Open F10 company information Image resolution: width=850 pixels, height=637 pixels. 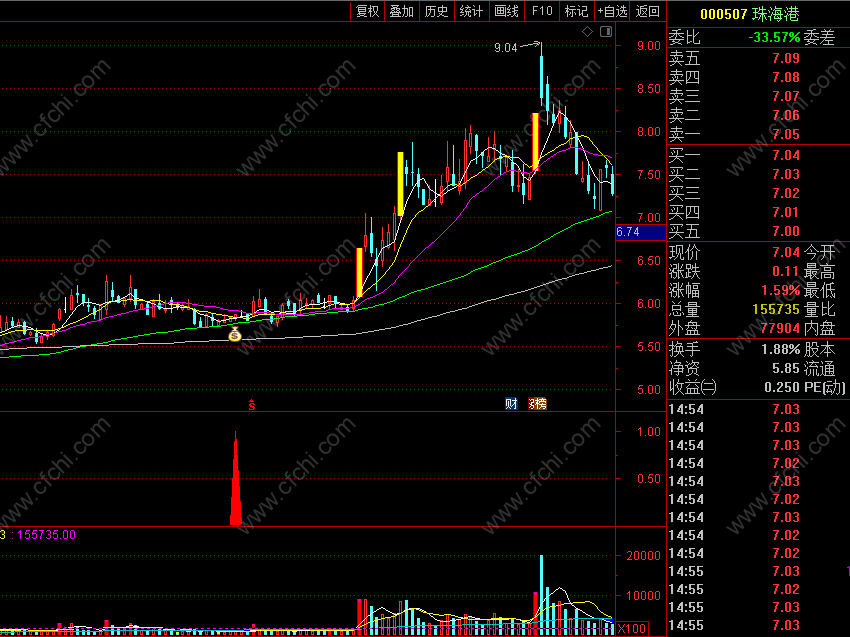point(542,11)
